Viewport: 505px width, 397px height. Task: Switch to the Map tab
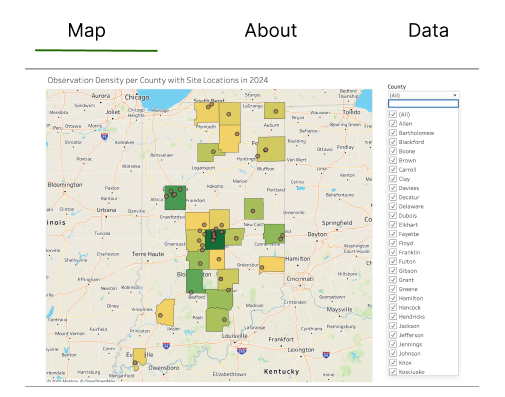click(x=87, y=30)
